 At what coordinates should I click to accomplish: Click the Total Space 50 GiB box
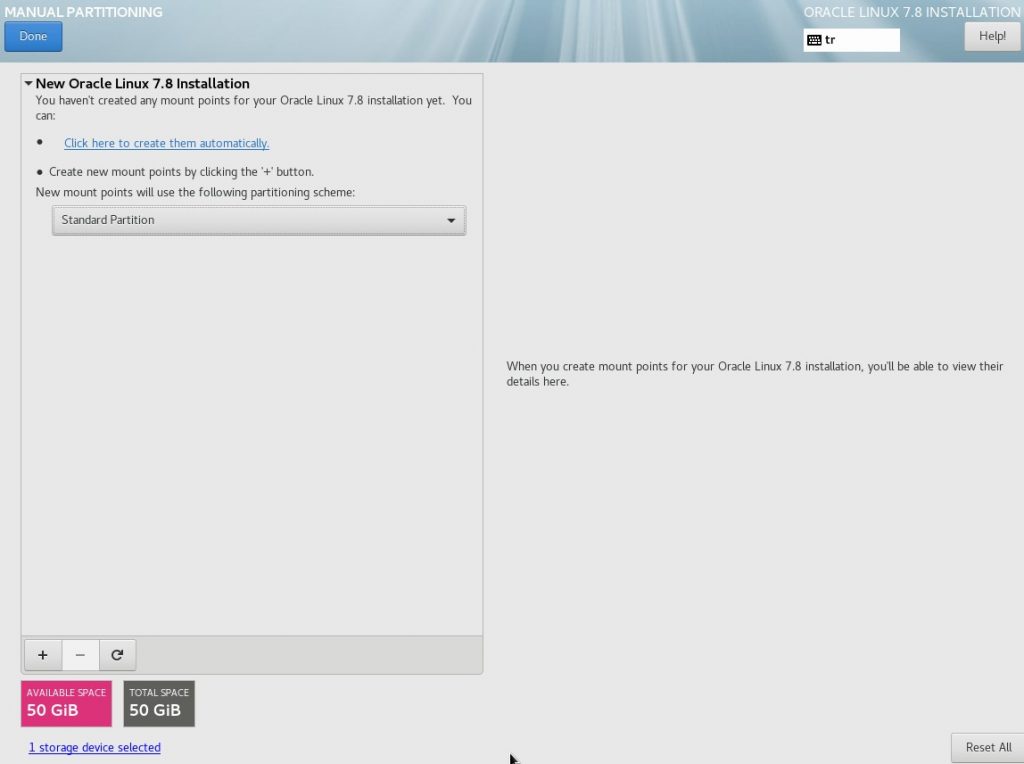coord(159,703)
